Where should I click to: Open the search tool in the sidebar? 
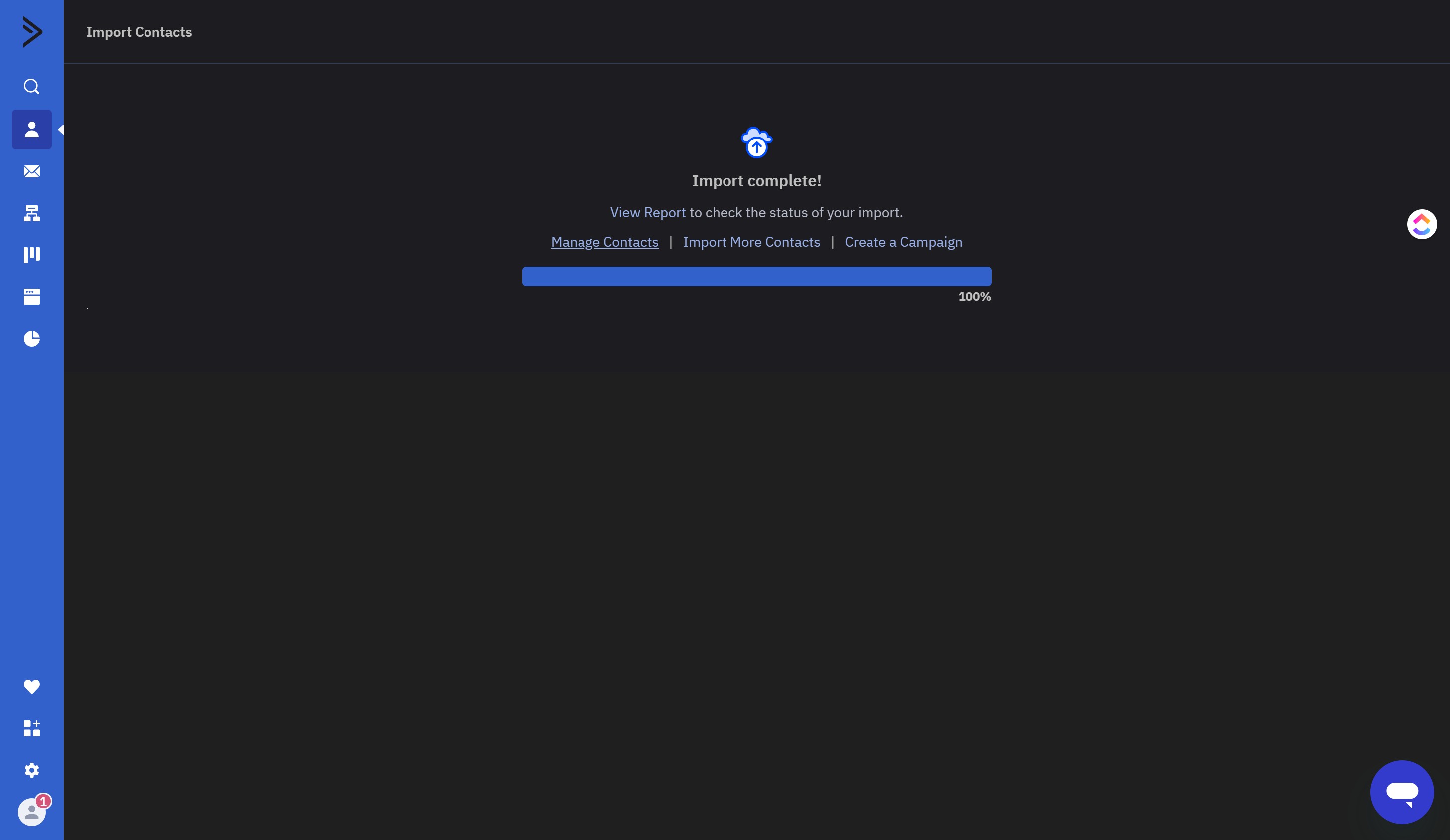tap(32, 86)
